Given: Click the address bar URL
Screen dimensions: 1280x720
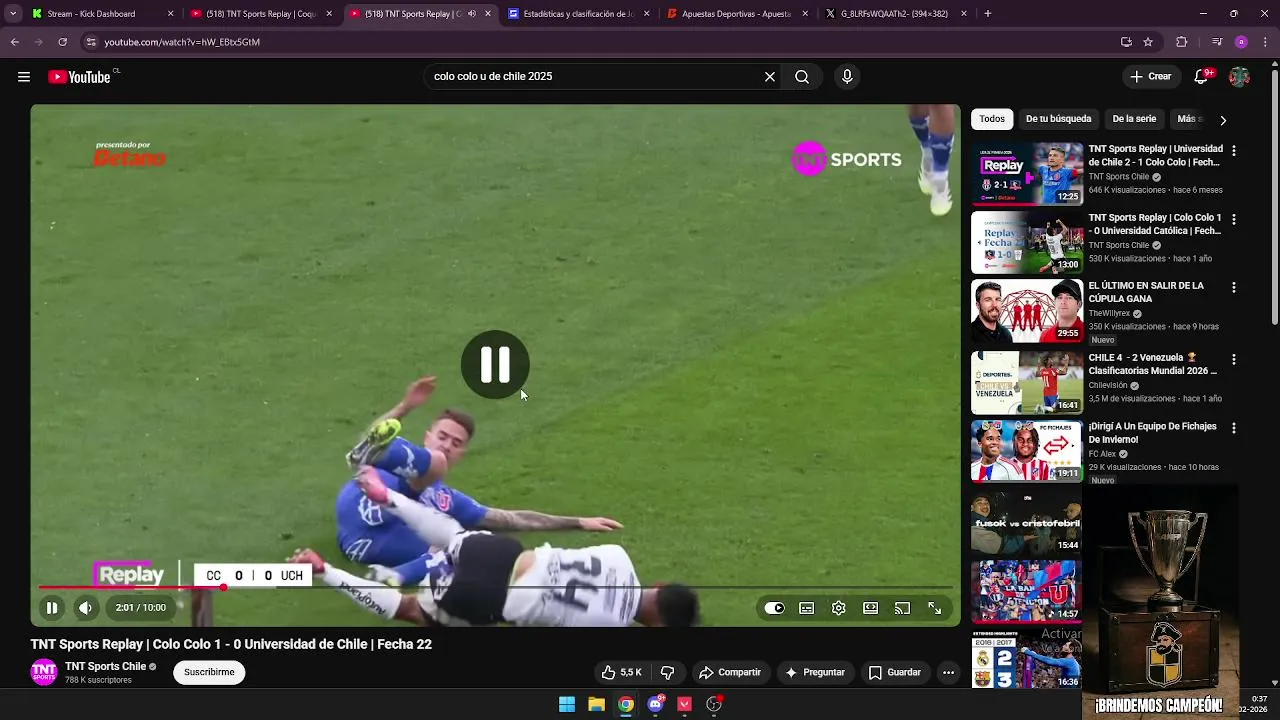Looking at the screenshot, I should pos(182,42).
